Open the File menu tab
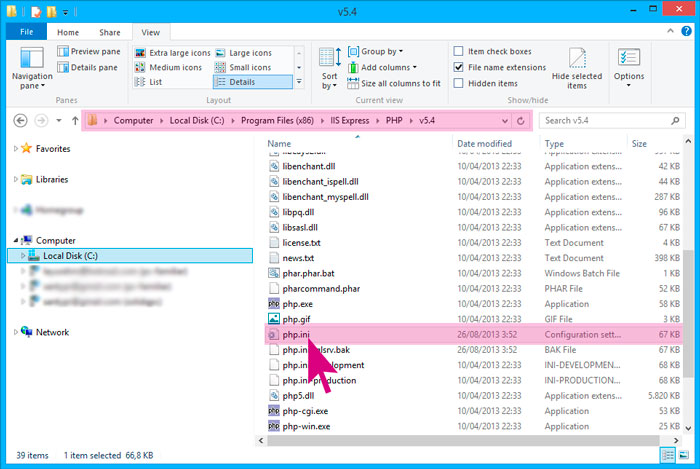This screenshot has width=700, height=469. pyautogui.click(x=26, y=32)
